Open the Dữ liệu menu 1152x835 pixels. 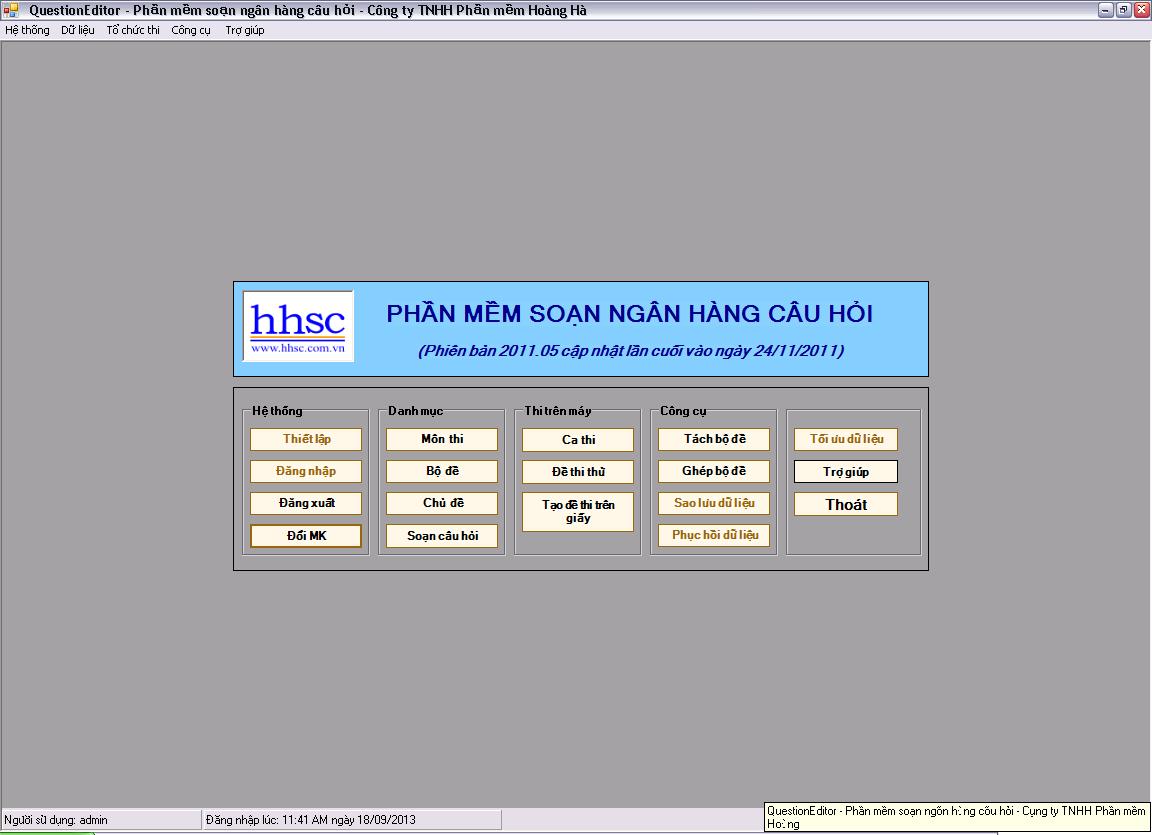(x=78, y=30)
